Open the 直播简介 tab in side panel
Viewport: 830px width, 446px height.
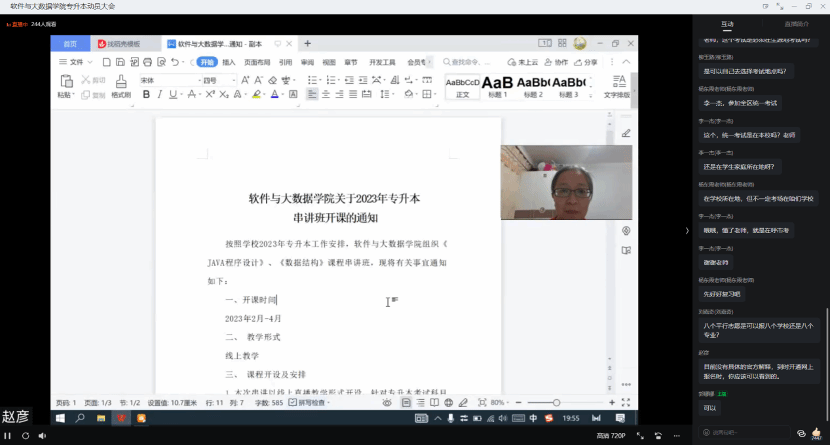coord(796,23)
